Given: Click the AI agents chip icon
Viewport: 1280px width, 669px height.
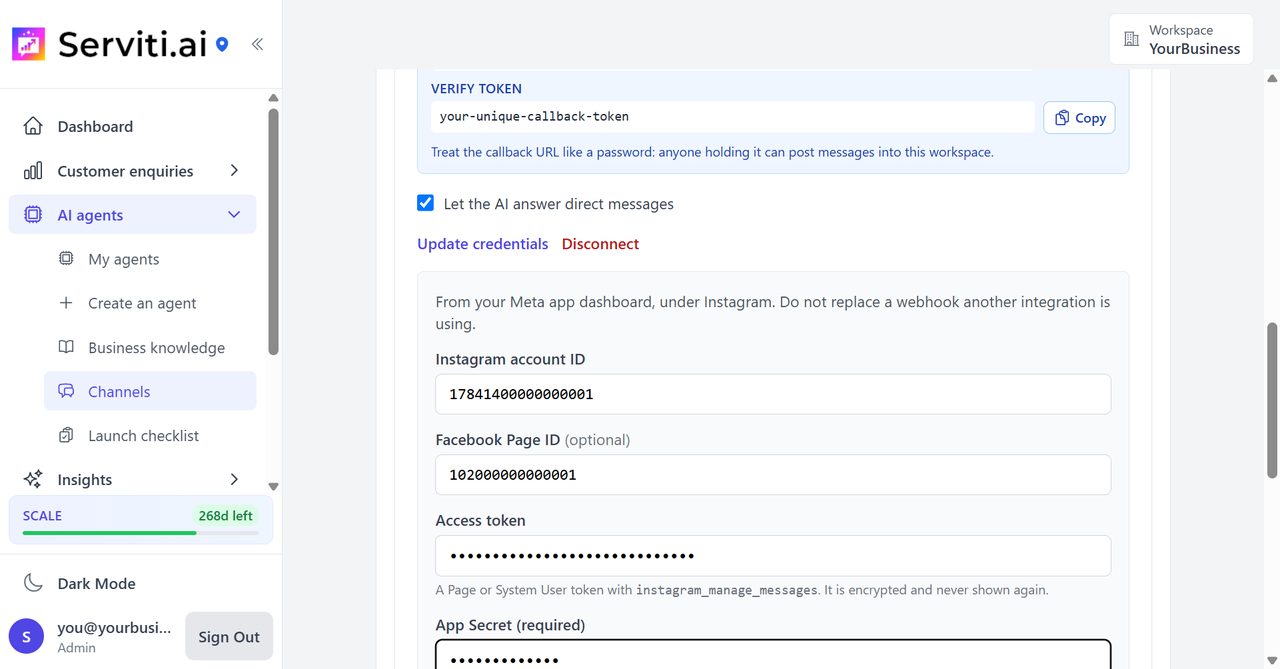Looking at the screenshot, I should click(x=33, y=215).
